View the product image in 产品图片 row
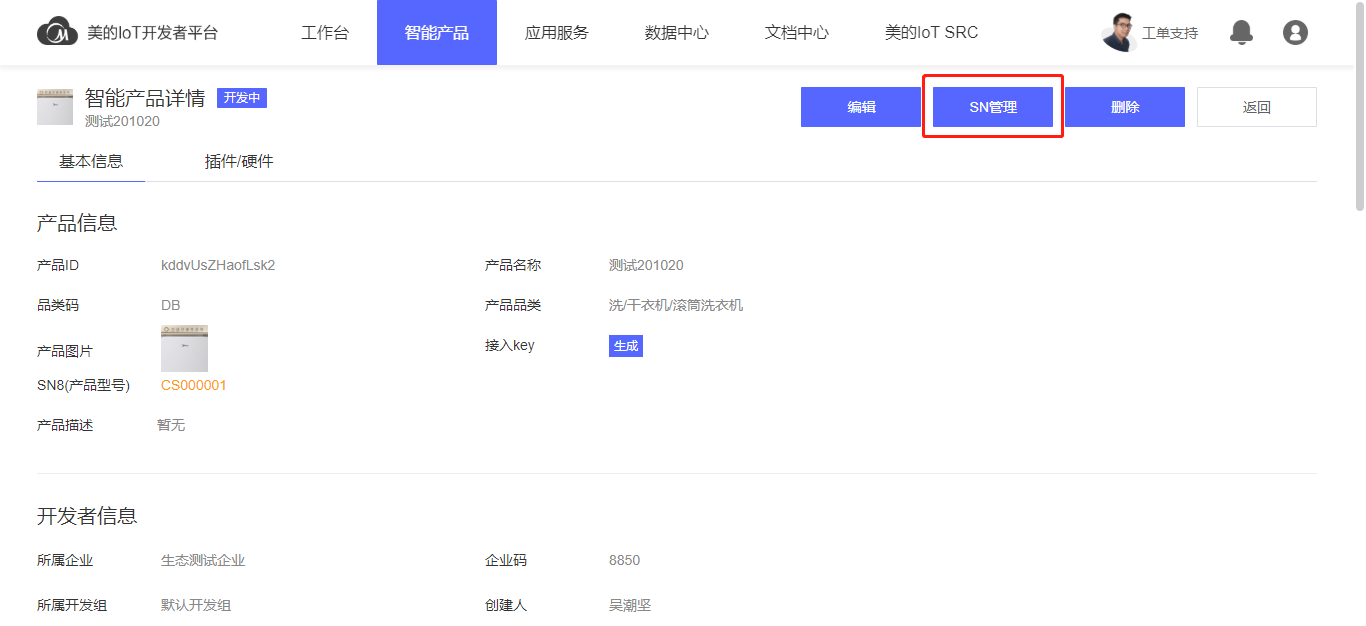 click(184, 348)
